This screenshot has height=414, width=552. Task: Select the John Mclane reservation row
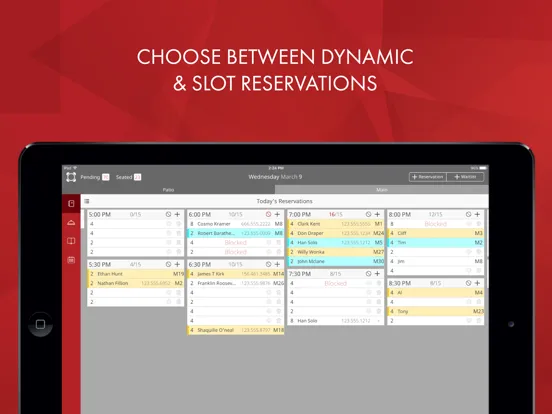335,261
